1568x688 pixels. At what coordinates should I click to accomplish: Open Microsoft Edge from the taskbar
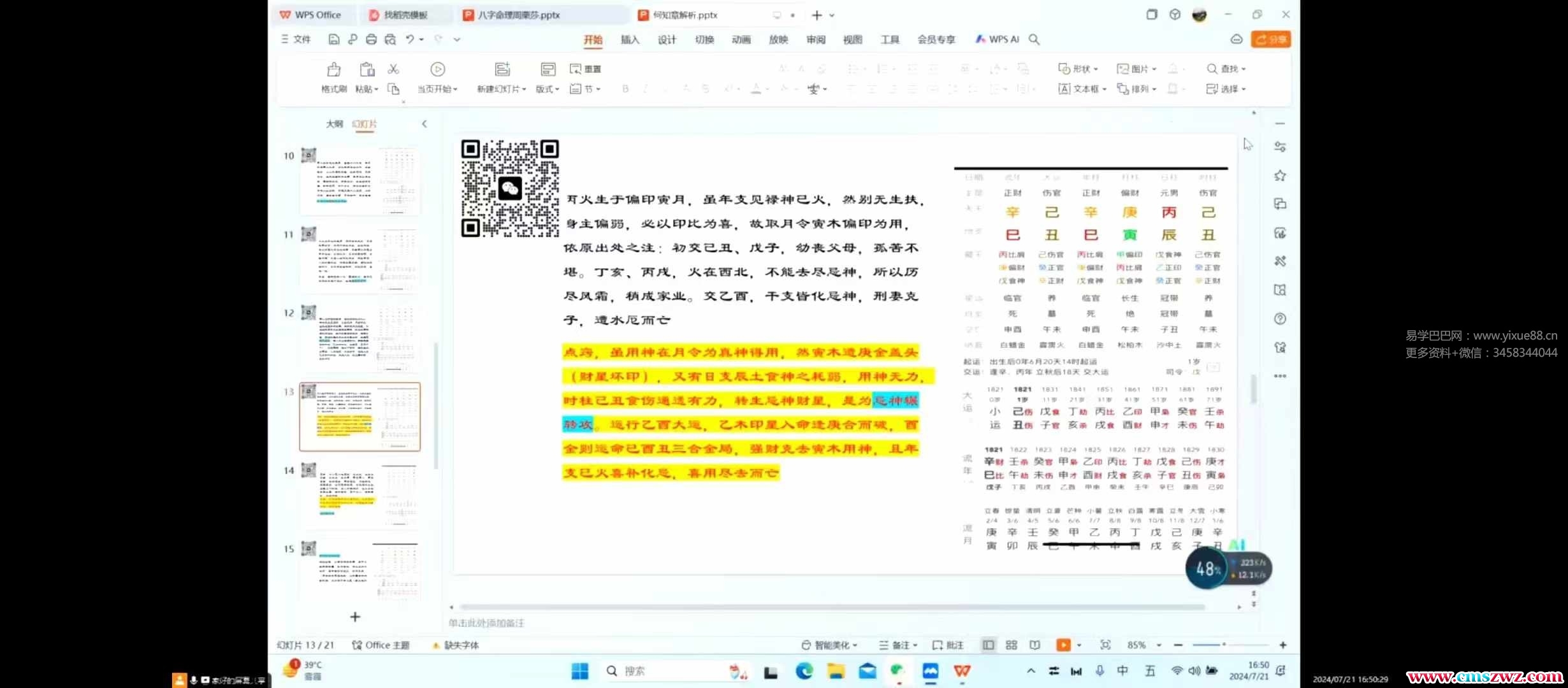coord(804,671)
